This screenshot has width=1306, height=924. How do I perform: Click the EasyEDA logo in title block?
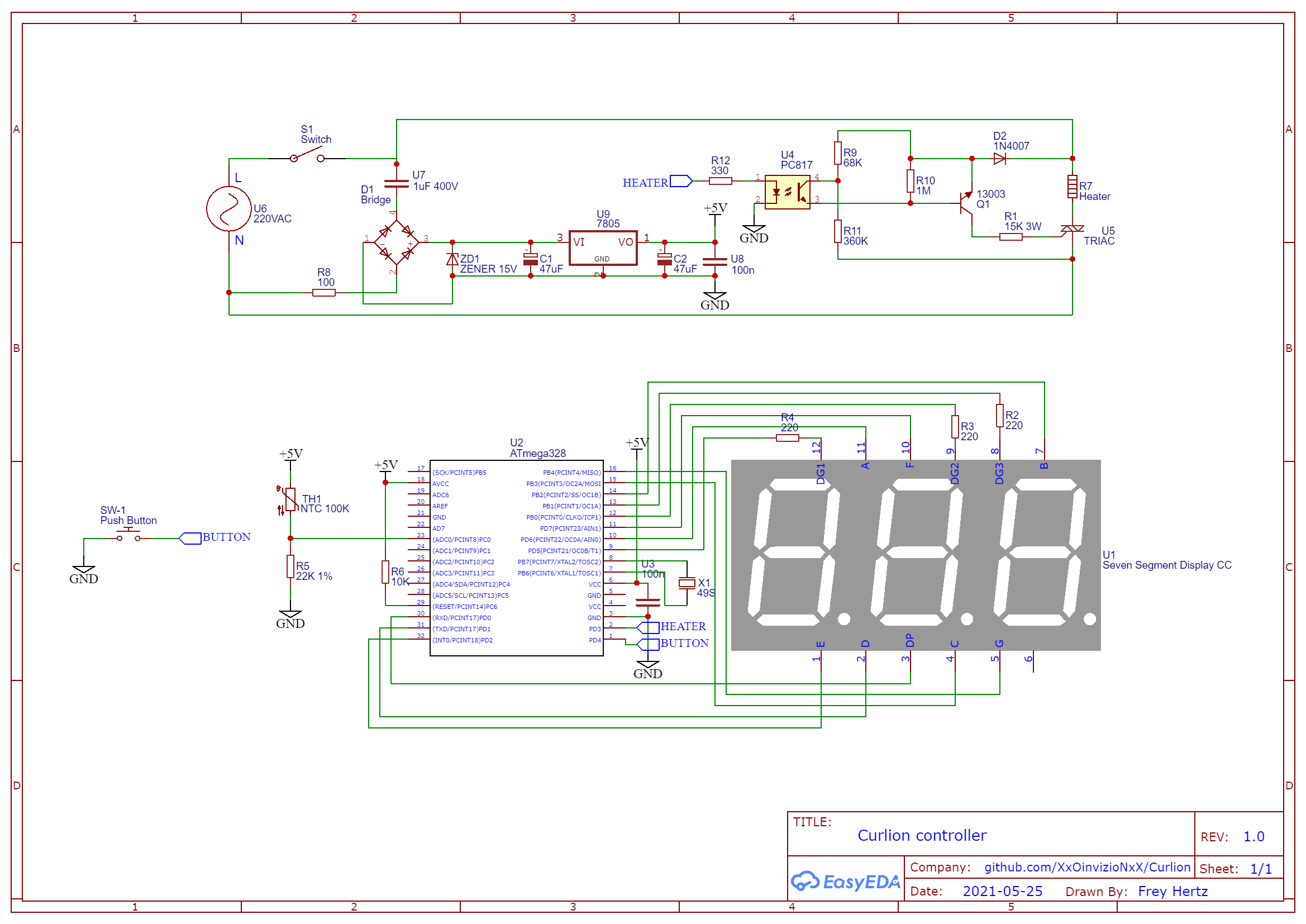(846, 882)
